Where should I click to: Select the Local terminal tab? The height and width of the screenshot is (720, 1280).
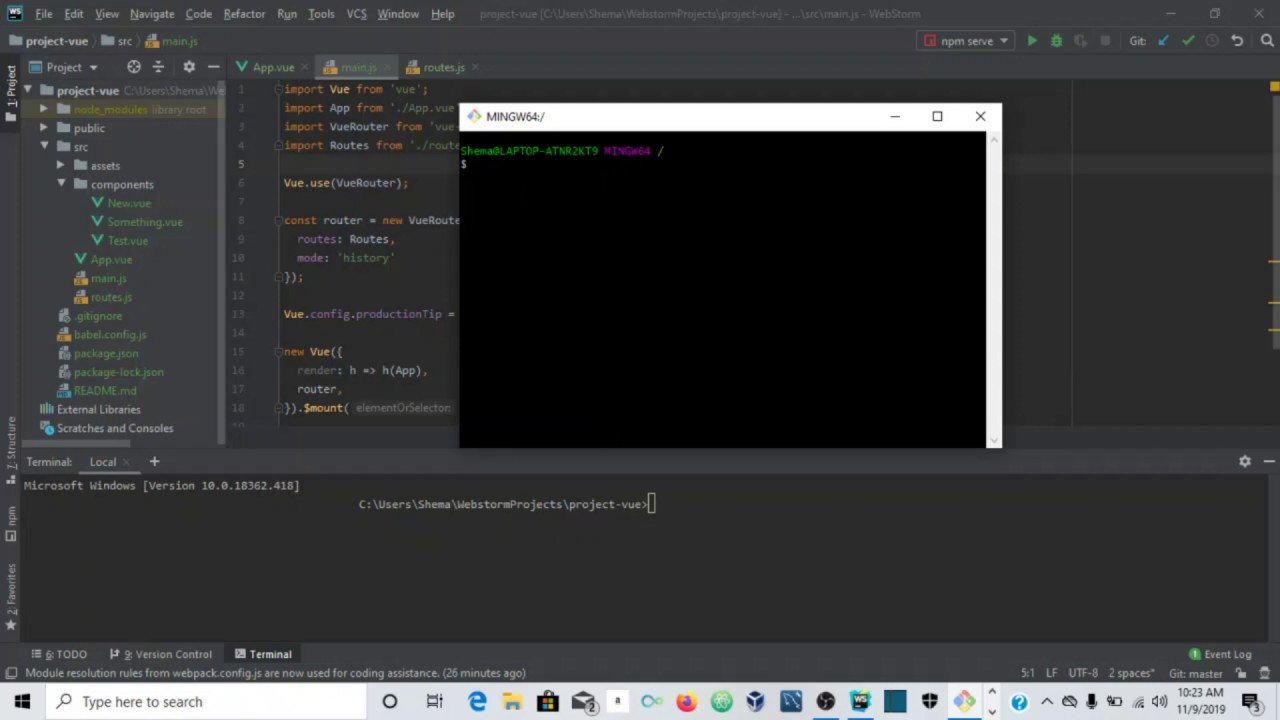103,462
